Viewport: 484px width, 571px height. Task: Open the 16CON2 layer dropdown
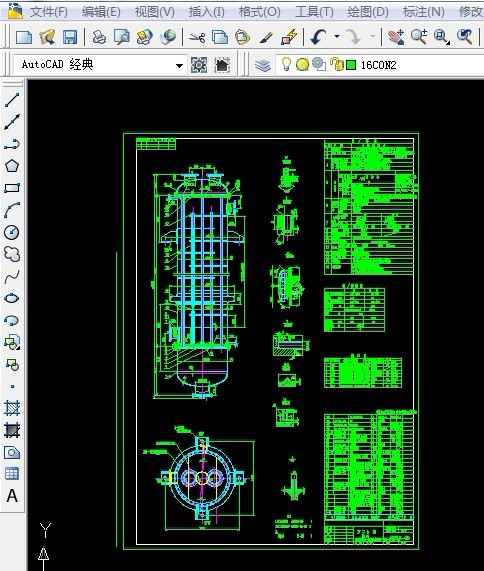pos(379,65)
